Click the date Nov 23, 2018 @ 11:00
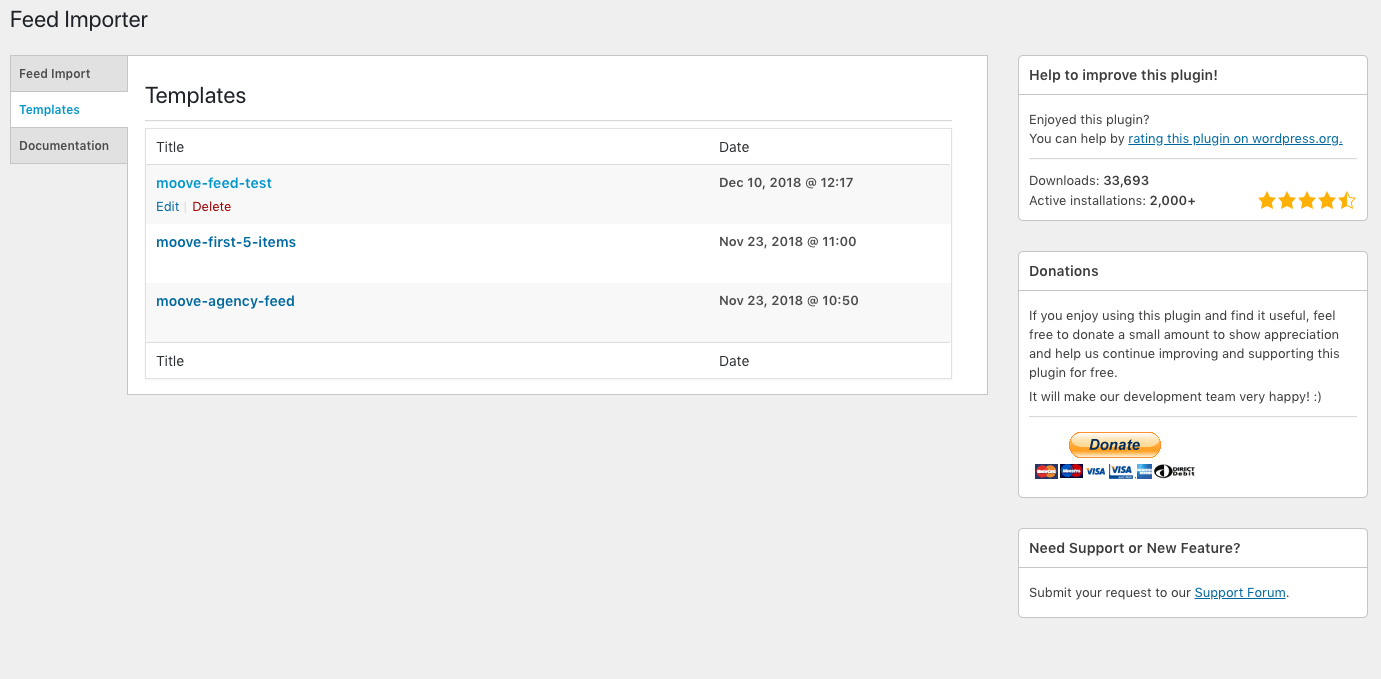 (788, 242)
